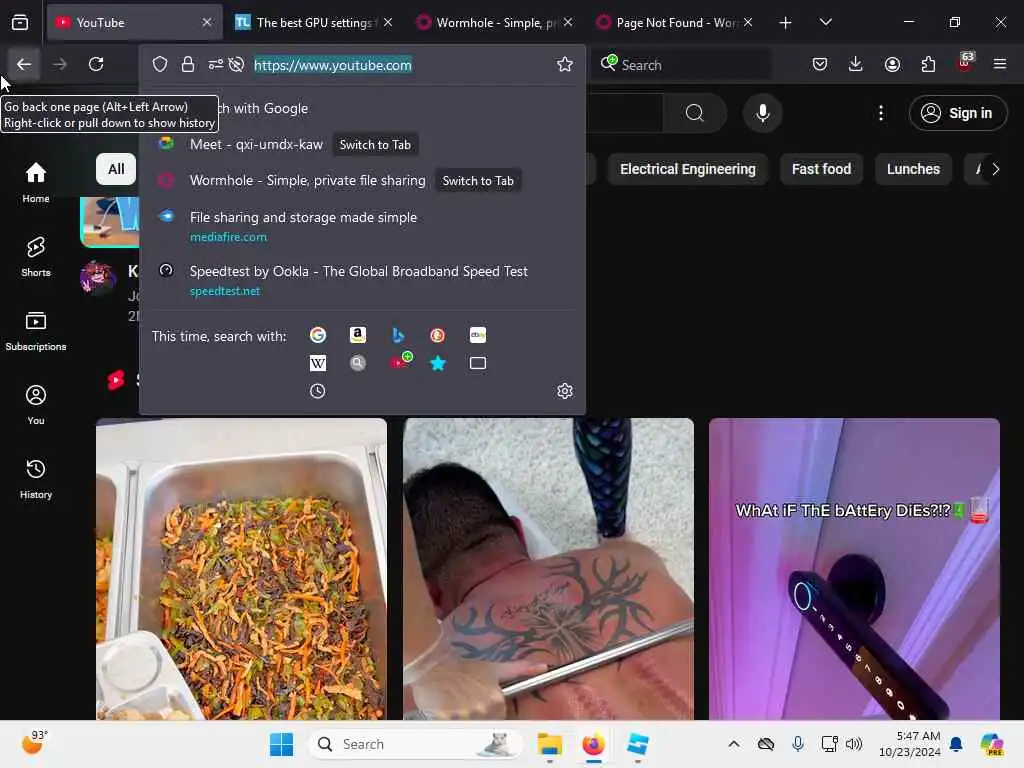Open Speedtest by Ookla suggestion
Image resolution: width=1024 pixels, height=768 pixels.
tap(363, 280)
